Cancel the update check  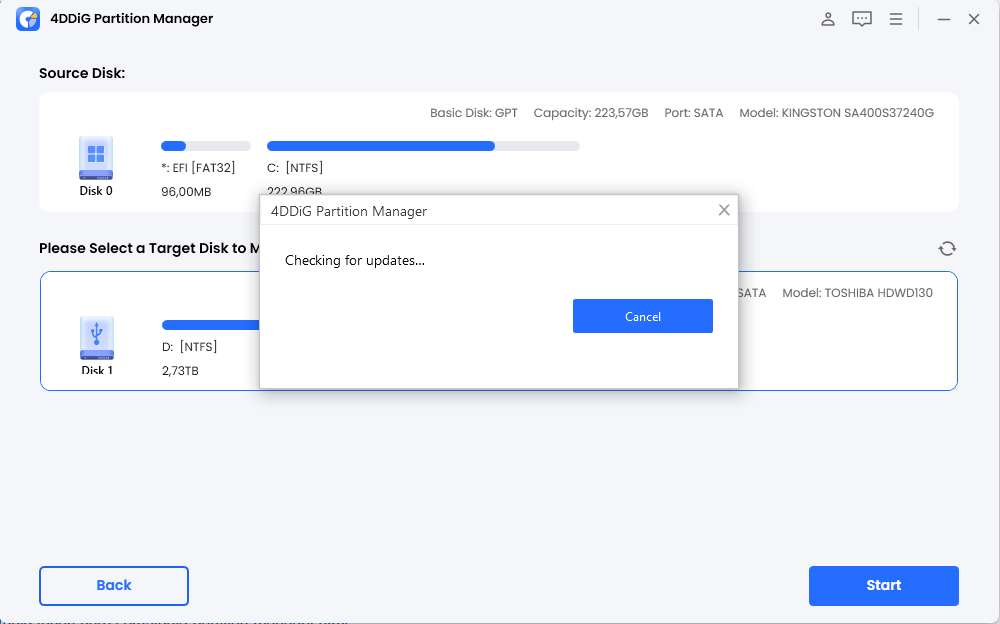(643, 316)
